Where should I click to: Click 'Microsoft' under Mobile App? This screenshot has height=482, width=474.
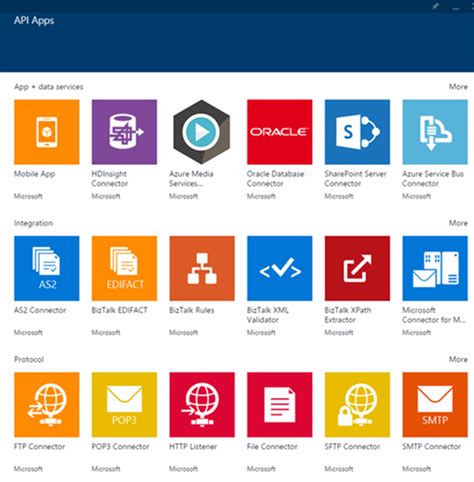click(x=28, y=196)
